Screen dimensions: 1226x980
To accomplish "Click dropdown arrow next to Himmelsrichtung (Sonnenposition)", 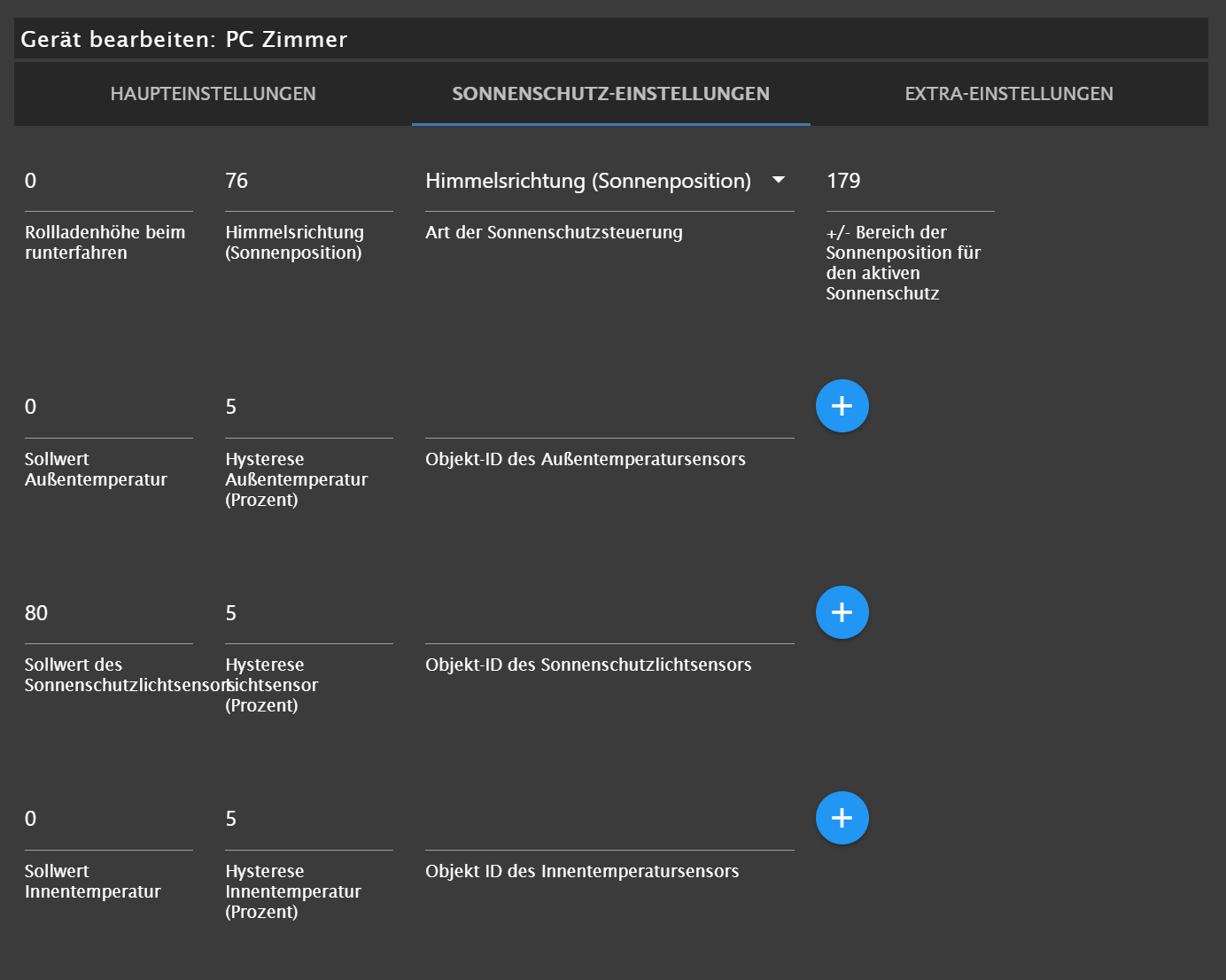I will click(779, 180).
